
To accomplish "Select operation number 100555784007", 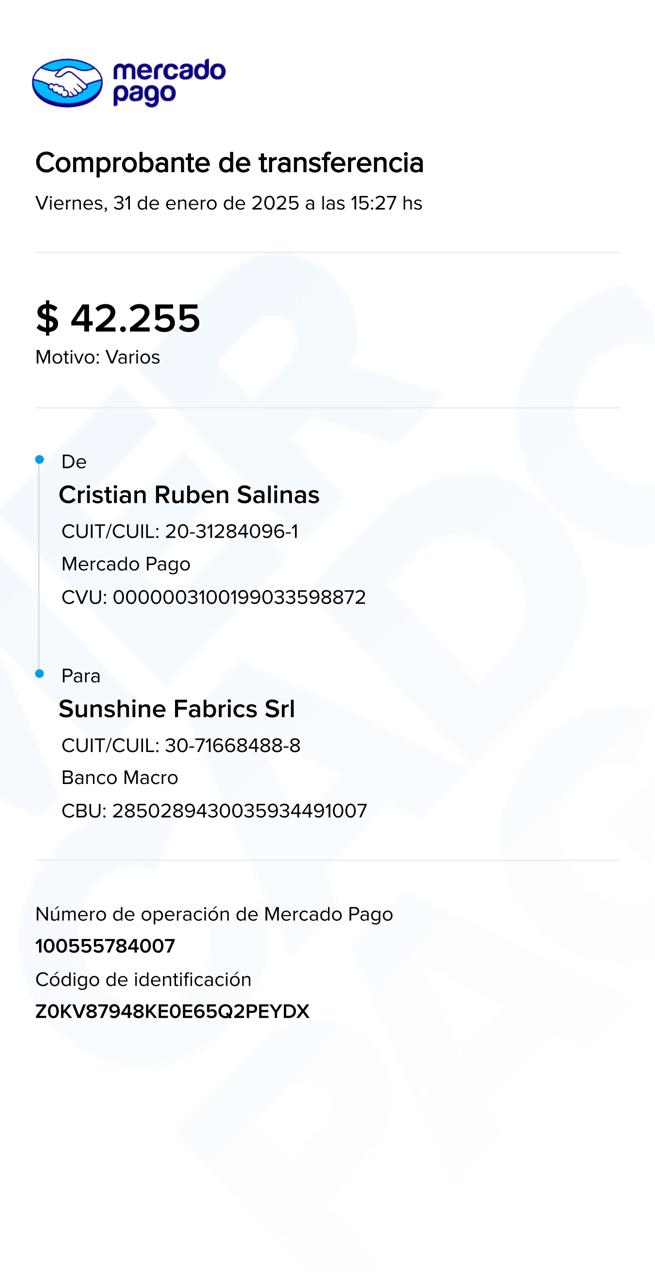I will click(105, 946).
